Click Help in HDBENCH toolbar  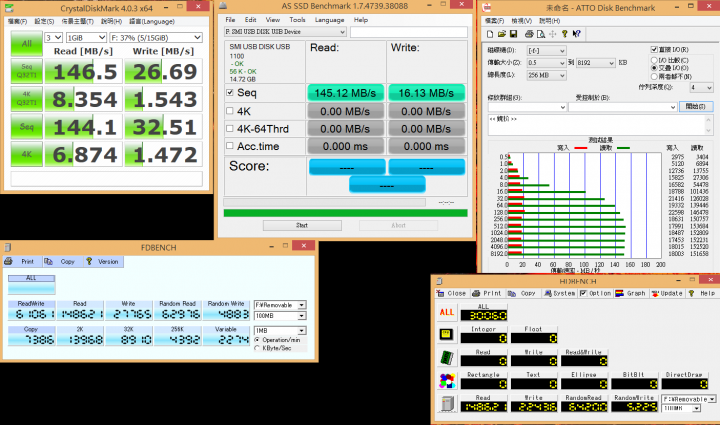(x=703, y=293)
